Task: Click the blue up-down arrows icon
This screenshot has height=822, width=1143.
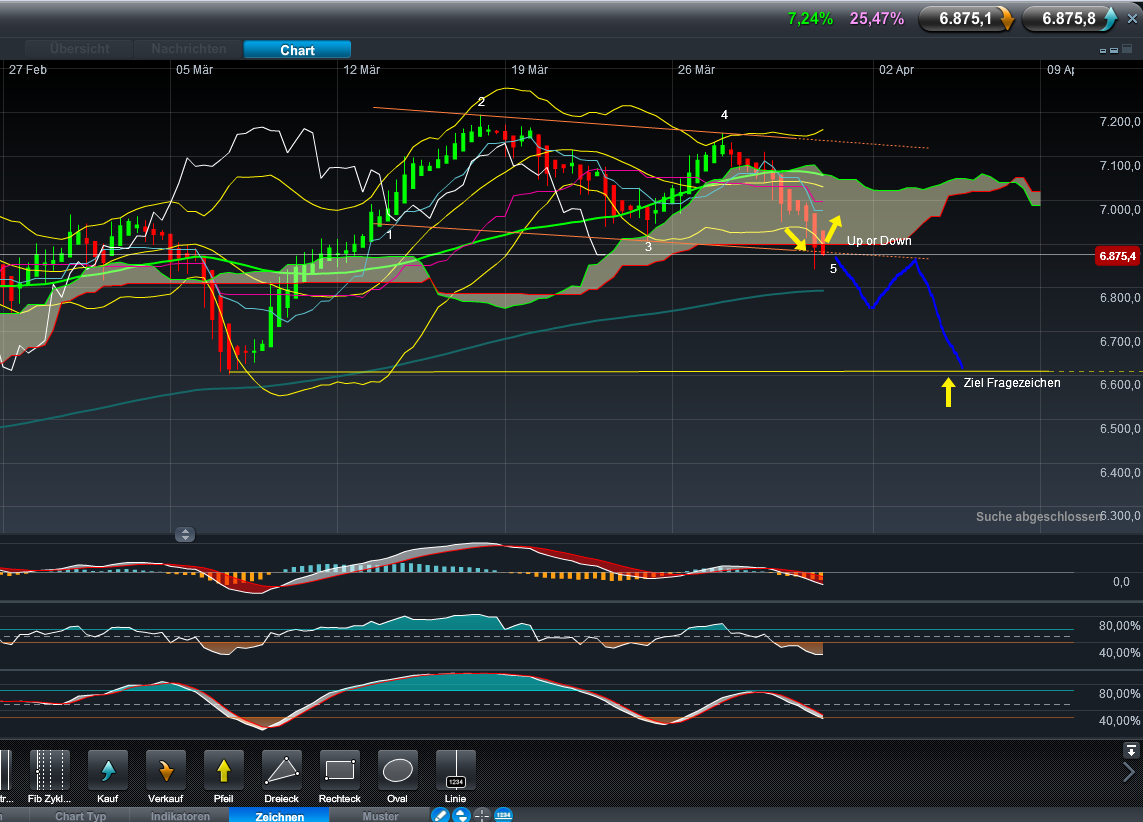Action: click(x=461, y=815)
